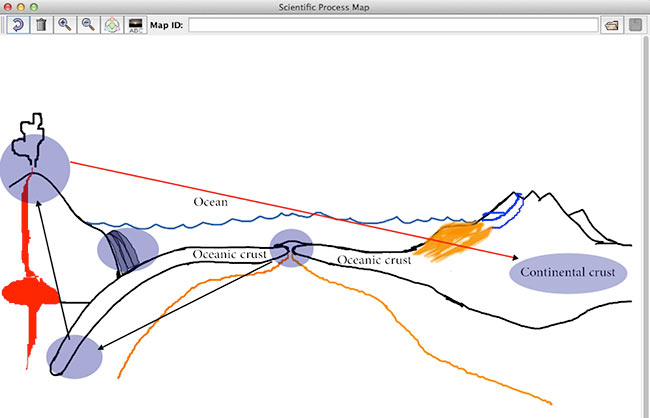Click the undo arrow toolbar icon
650x418 pixels.
[18, 25]
